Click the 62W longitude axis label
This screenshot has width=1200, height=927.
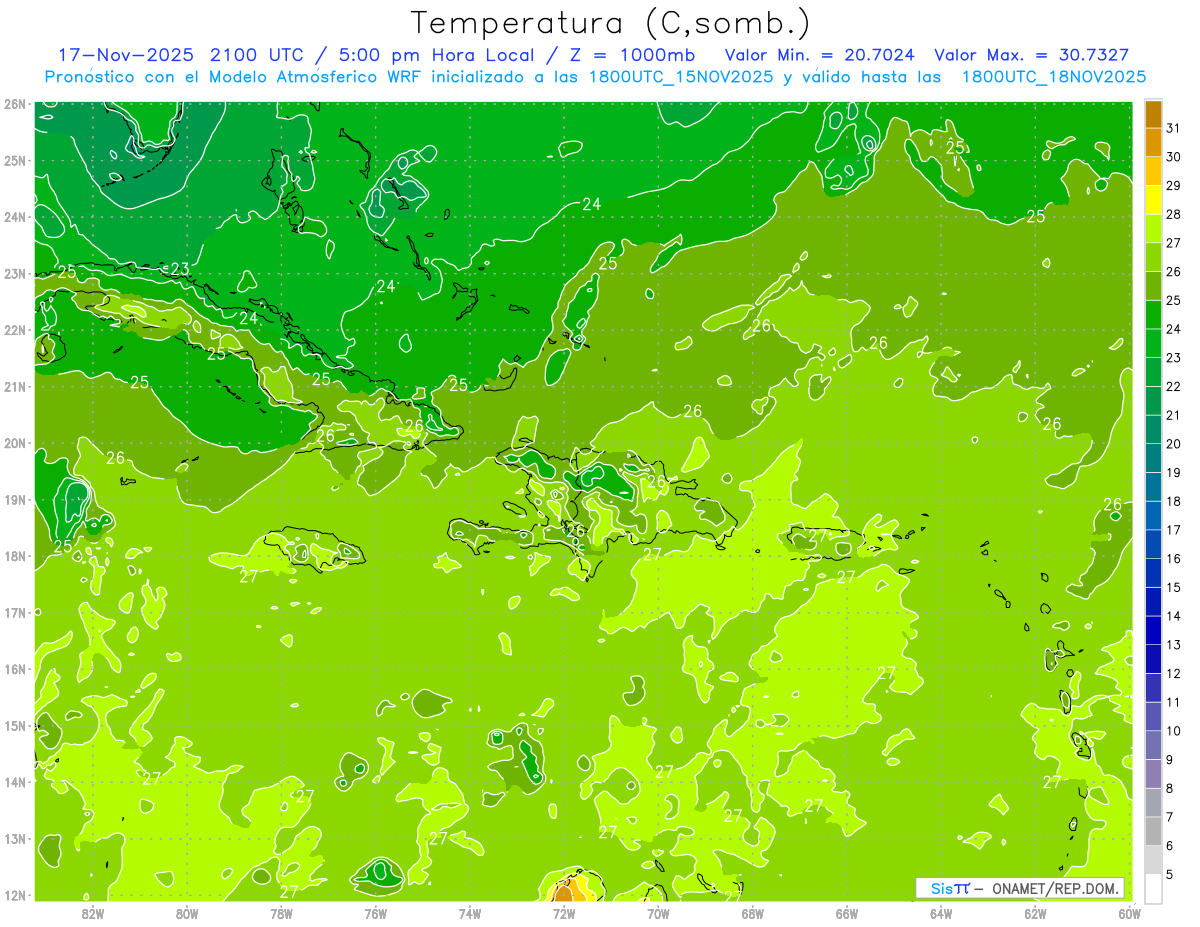(1035, 912)
